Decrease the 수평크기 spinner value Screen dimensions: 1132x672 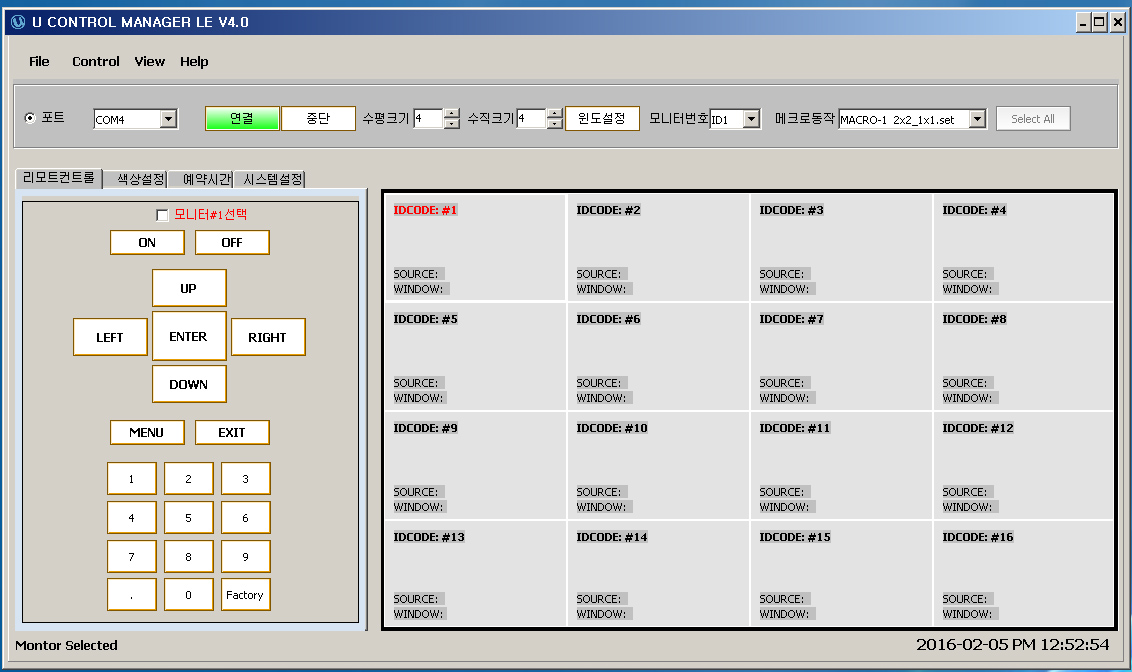point(452,123)
